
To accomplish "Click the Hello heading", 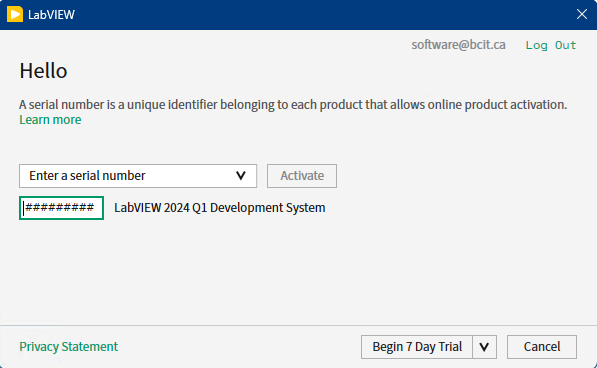I will tap(43, 71).
